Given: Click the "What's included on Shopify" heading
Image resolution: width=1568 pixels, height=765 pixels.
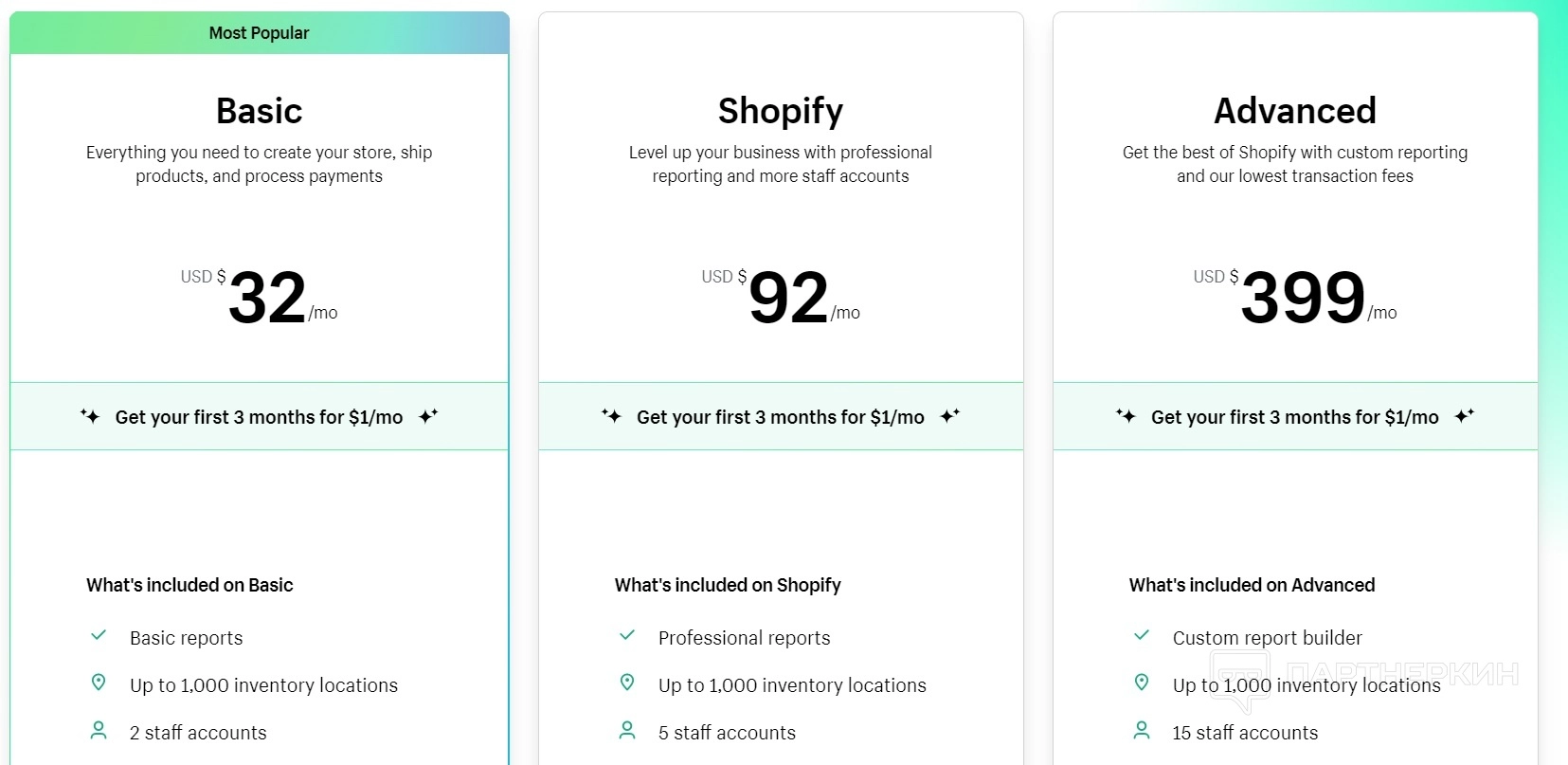Looking at the screenshot, I should click(728, 585).
